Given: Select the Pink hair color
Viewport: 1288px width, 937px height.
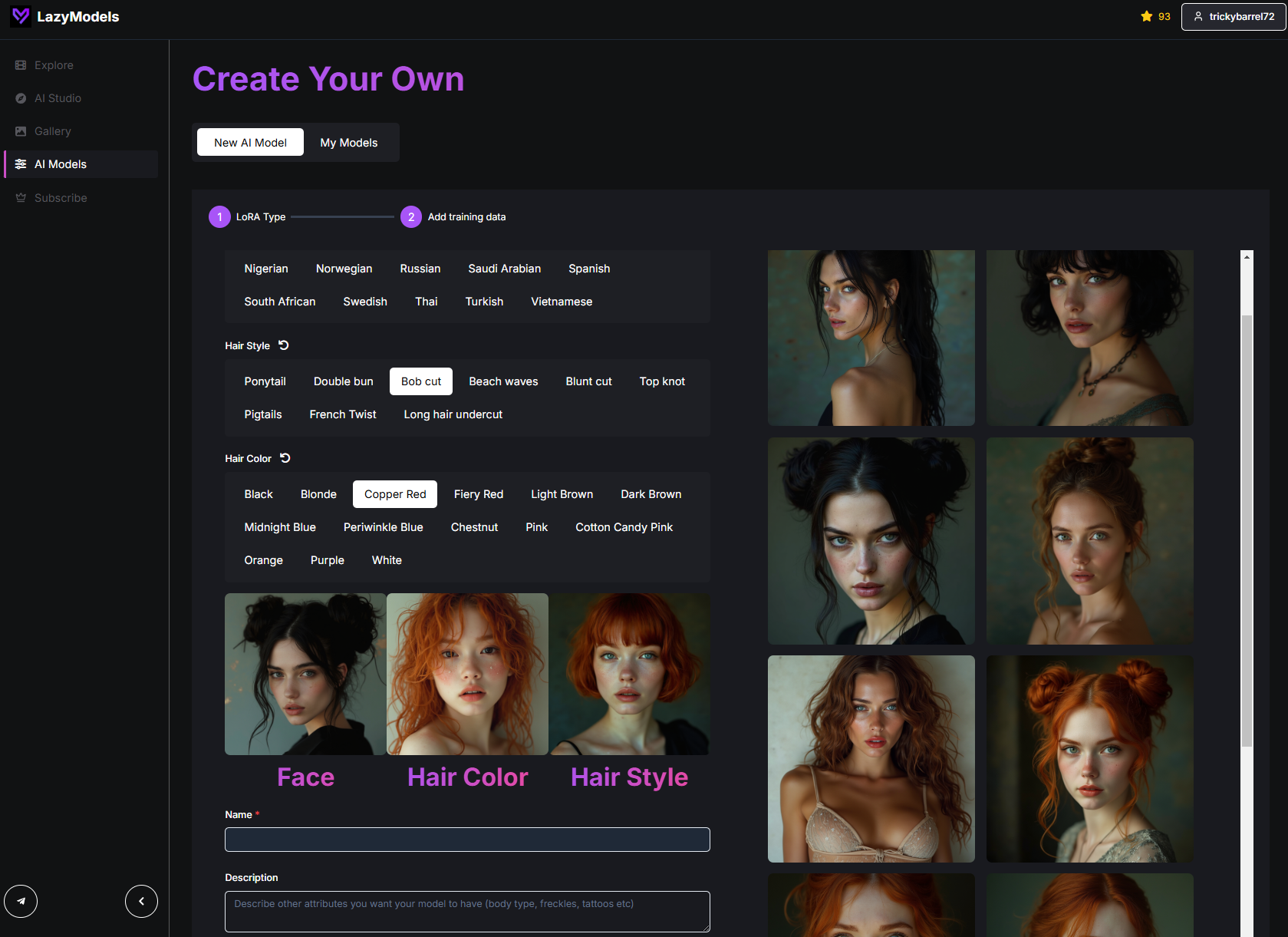Looking at the screenshot, I should tap(537, 527).
